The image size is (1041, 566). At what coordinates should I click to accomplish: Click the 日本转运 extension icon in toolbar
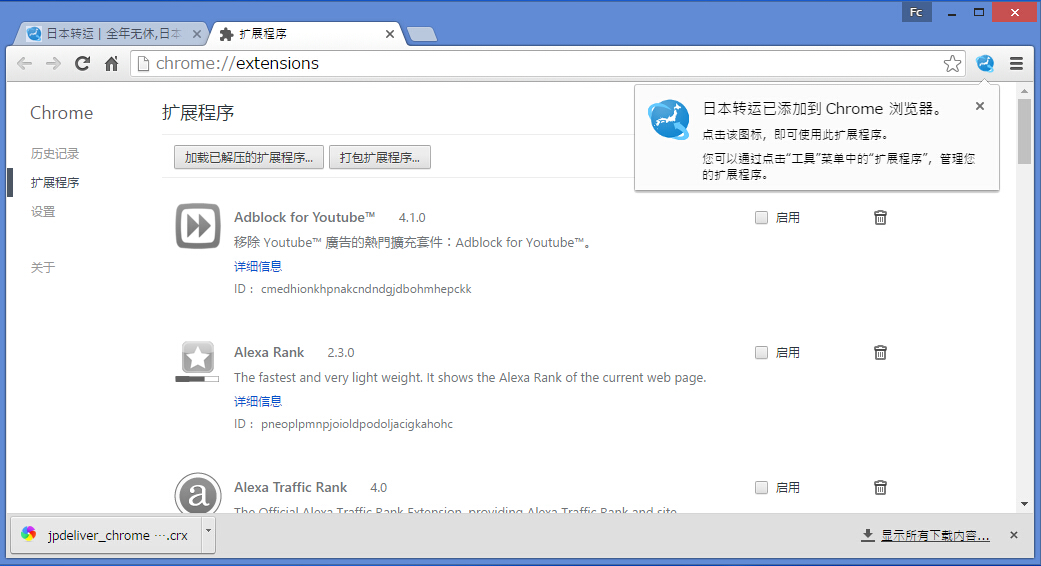point(985,64)
